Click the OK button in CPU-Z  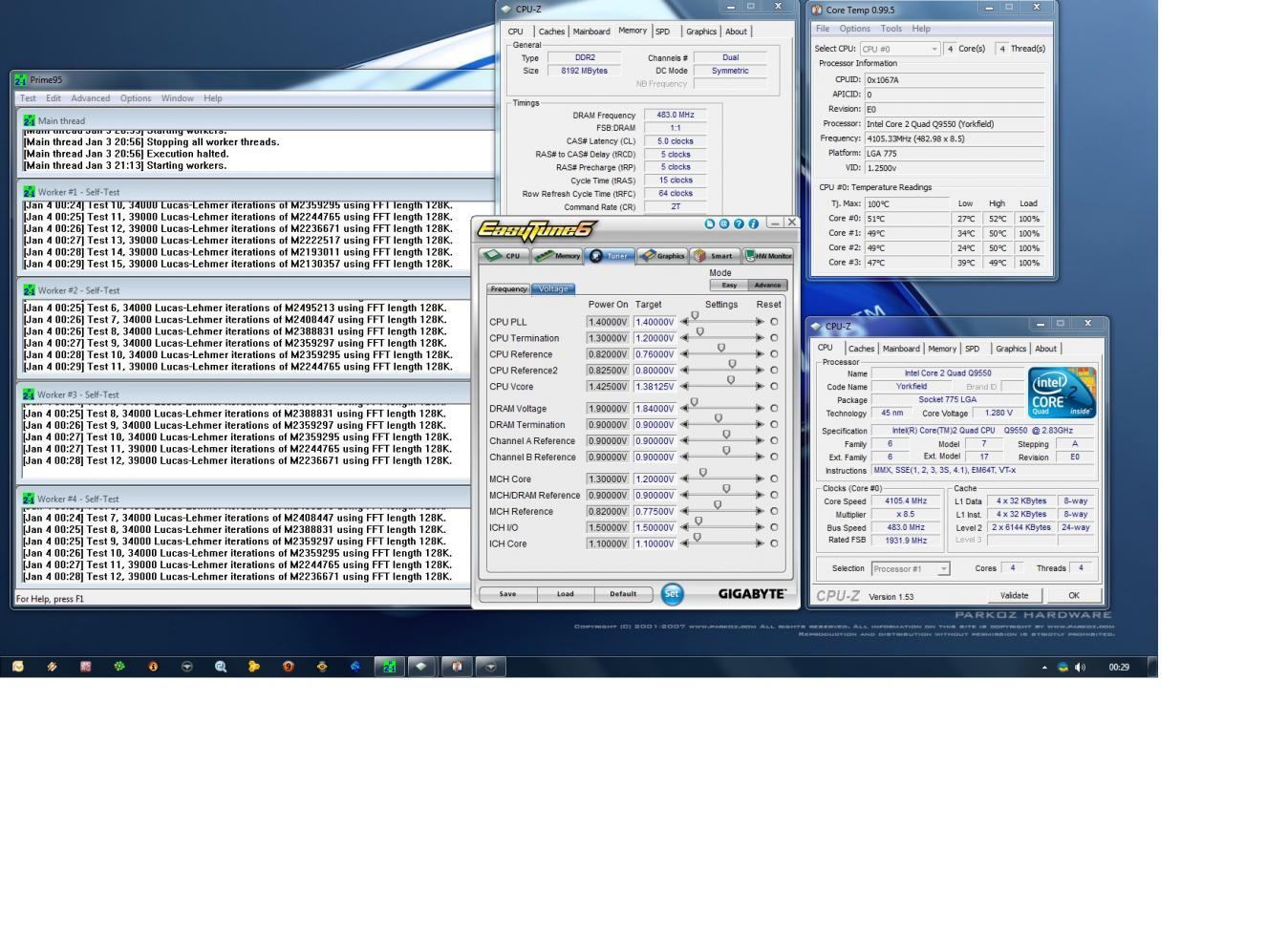(1073, 596)
